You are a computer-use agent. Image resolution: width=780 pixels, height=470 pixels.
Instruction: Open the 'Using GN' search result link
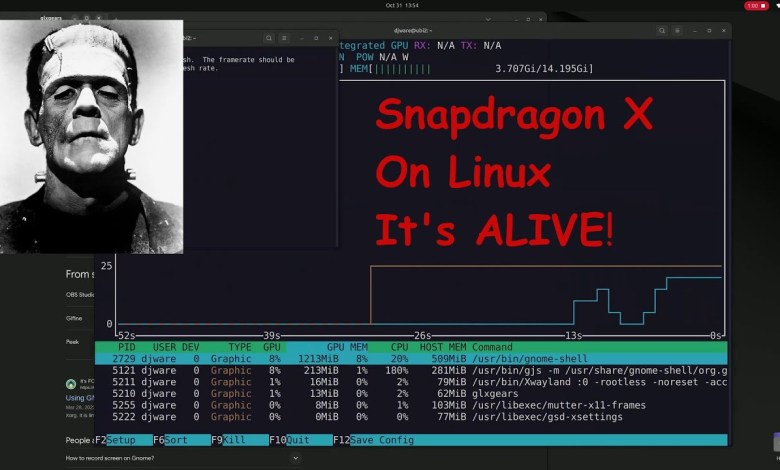pos(80,398)
